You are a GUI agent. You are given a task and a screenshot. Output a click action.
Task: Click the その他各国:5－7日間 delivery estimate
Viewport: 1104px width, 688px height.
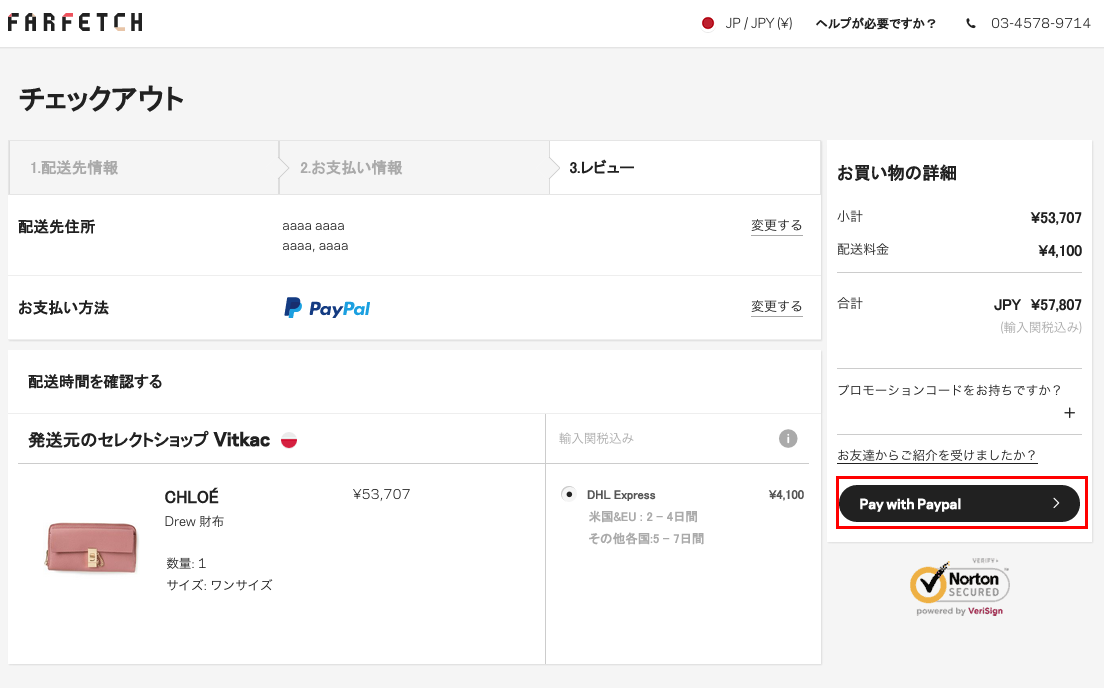(646, 539)
